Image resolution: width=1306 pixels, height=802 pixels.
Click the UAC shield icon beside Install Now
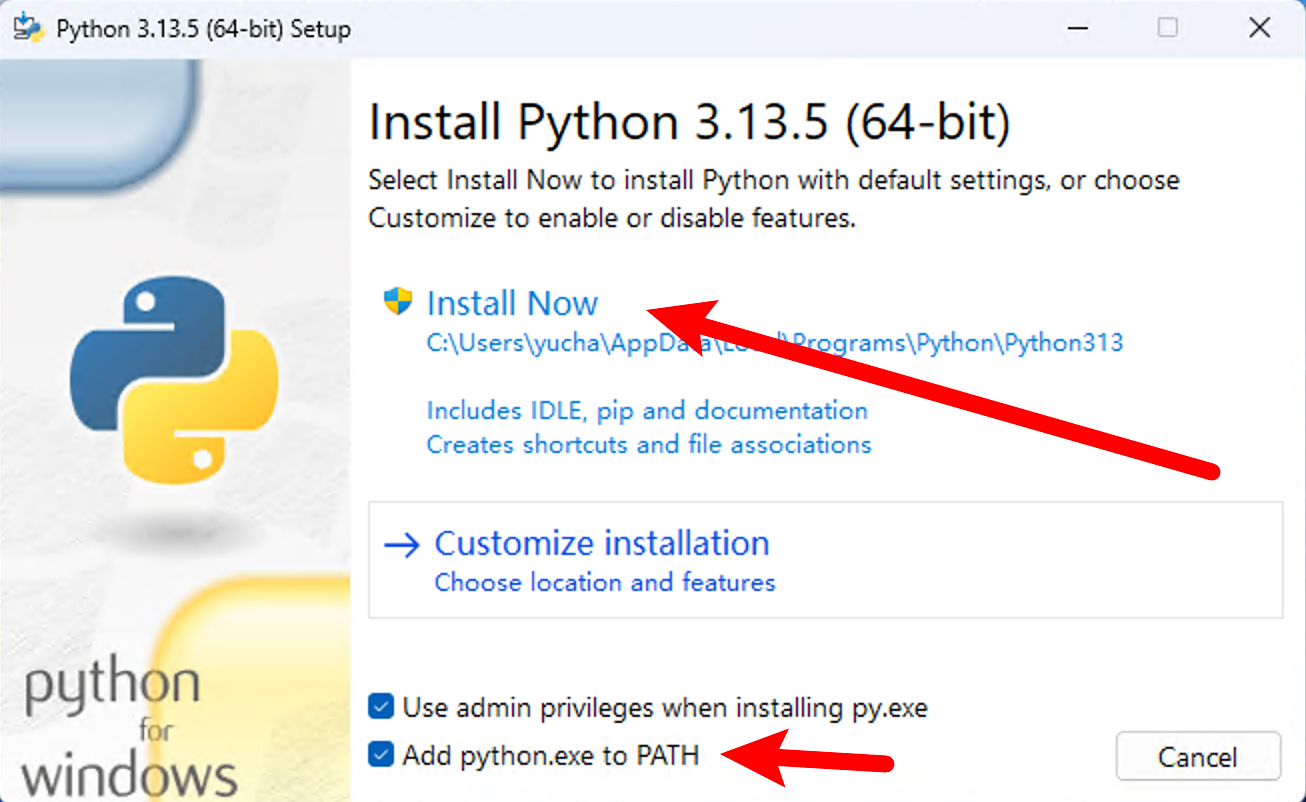point(398,301)
